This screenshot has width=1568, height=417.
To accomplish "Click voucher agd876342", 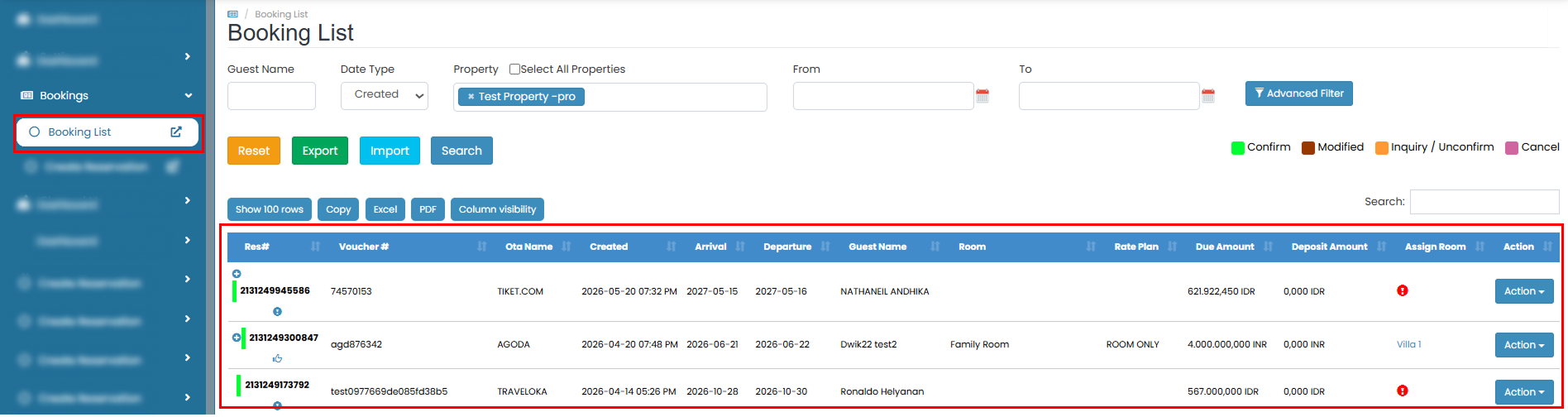I will click(x=356, y=344).
